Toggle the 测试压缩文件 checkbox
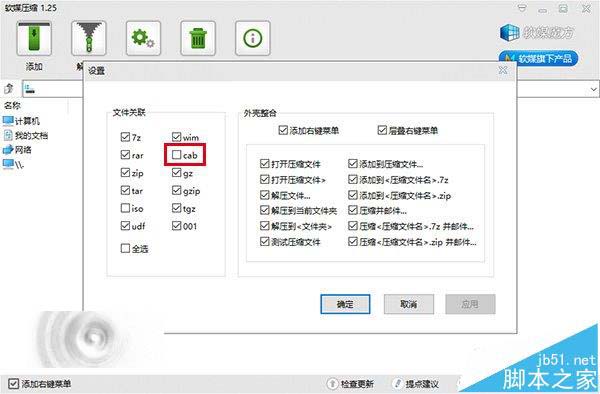This screenshot has height=394, width=600. coord(264,242)
